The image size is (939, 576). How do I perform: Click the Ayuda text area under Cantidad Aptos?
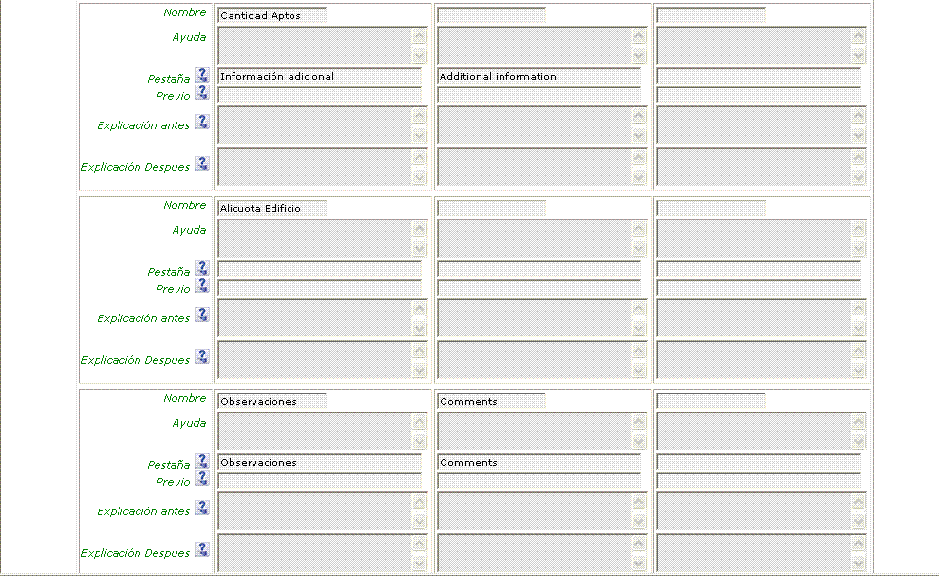[313, 46]
